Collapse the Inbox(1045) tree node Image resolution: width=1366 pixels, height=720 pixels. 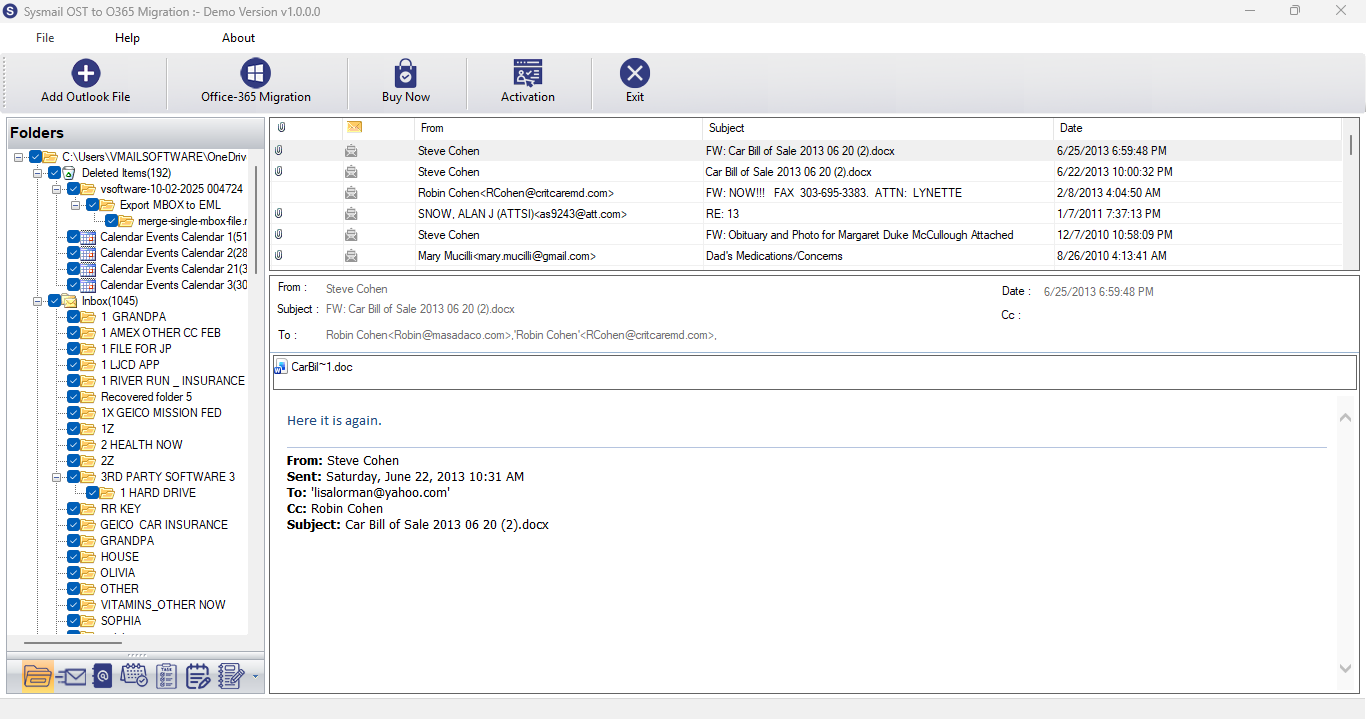click(38, 301)
